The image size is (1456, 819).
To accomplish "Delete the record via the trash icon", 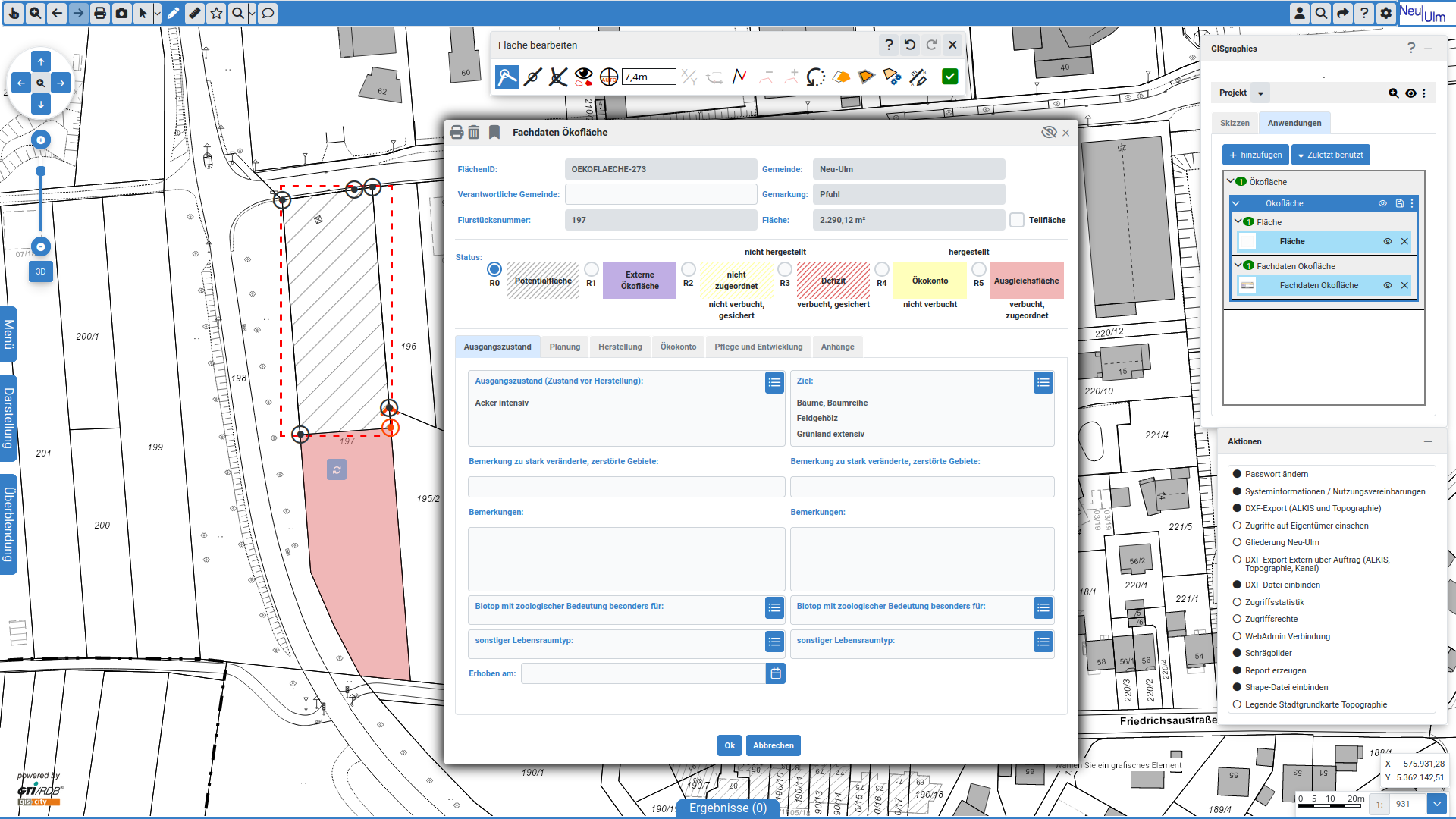I will pyautogui.click(x=474, y=131).
